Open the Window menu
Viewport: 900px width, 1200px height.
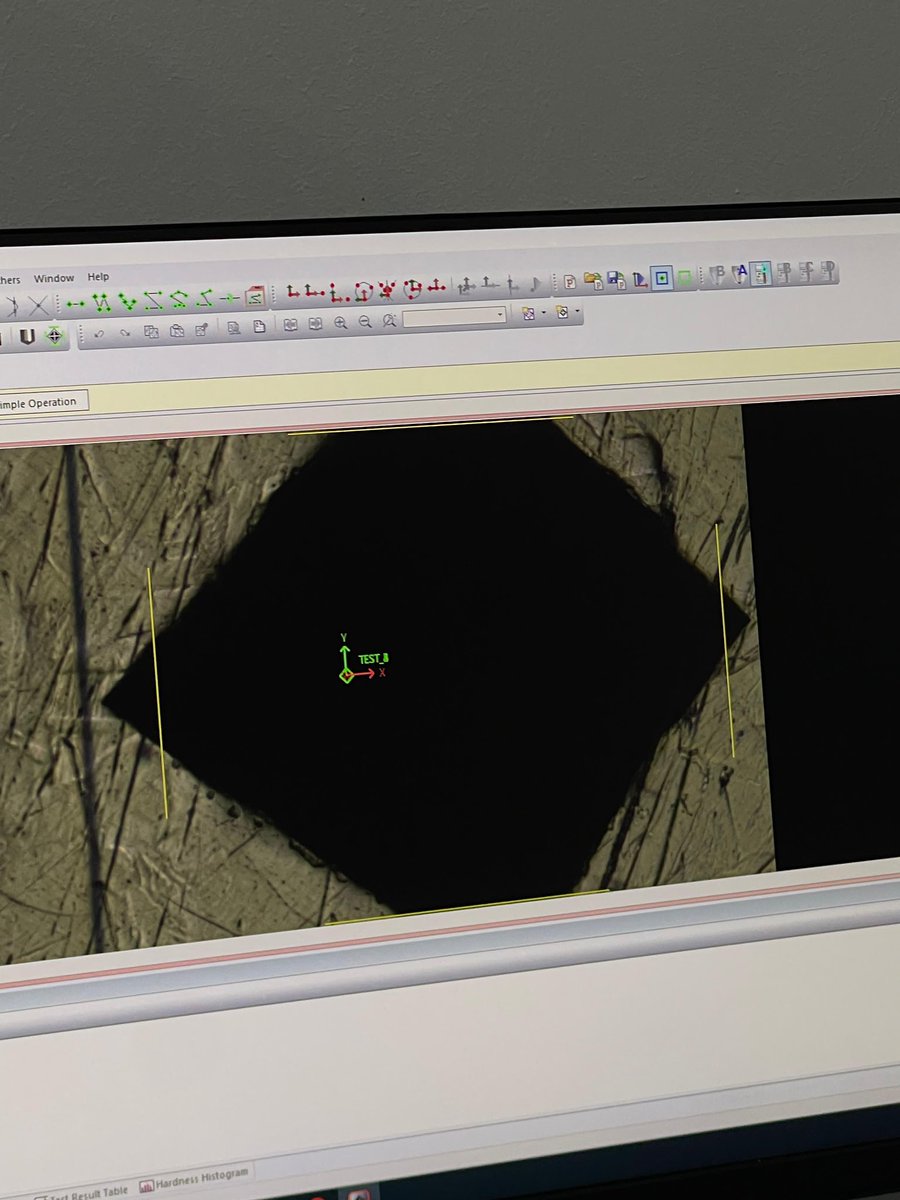tap(54, 278)
